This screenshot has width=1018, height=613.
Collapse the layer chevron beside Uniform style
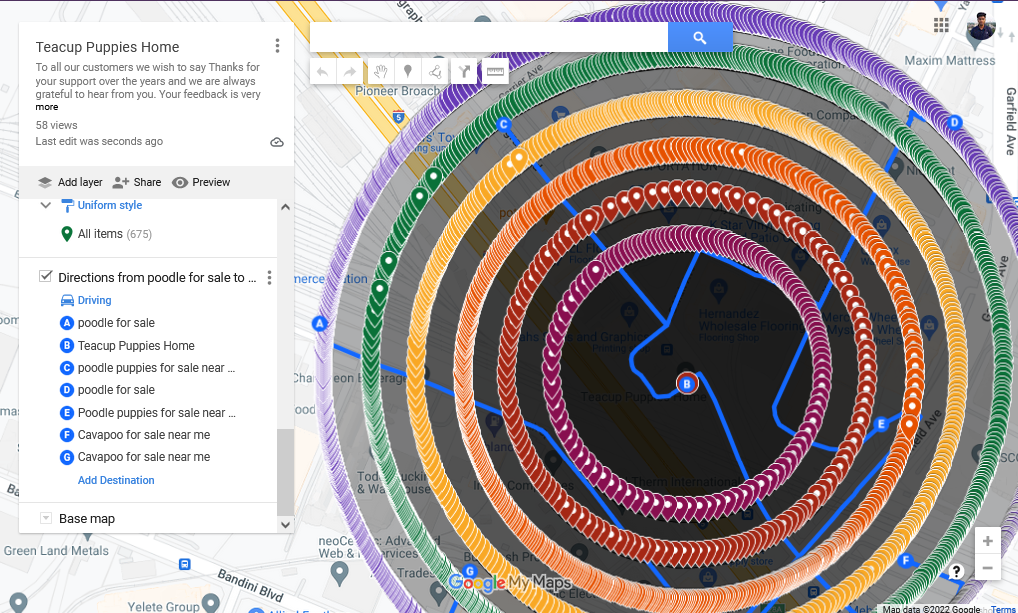45,205
